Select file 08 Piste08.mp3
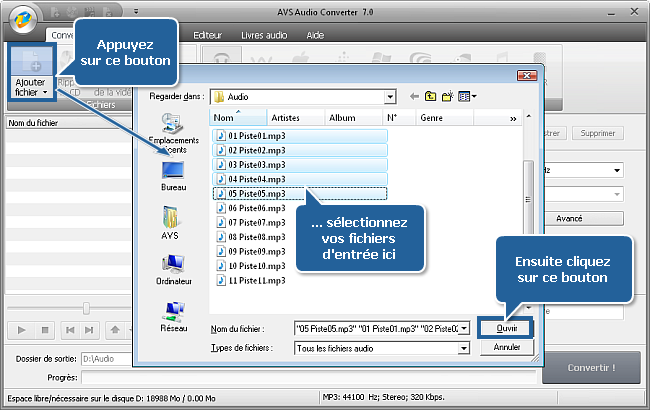The width and height of the screenshot is (650, 410). point(251,237)
